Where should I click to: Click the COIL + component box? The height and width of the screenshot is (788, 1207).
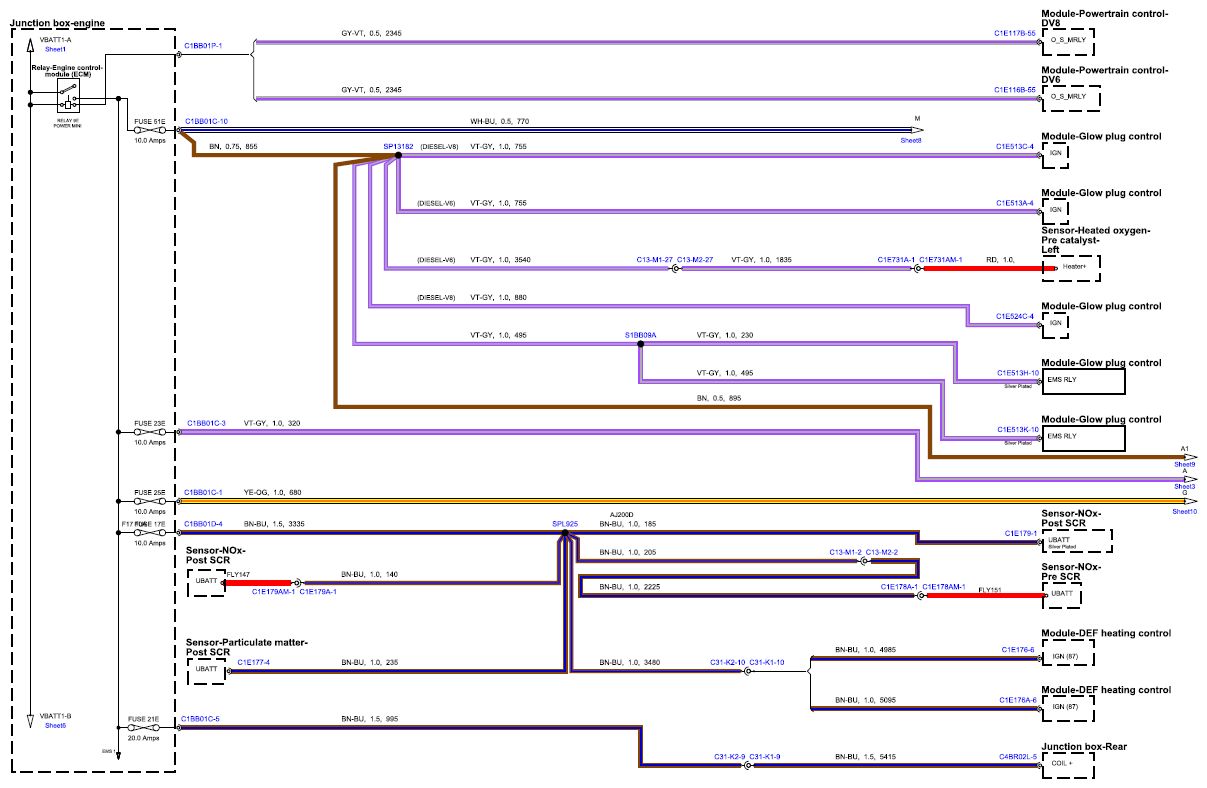[x=1068, y=766]
